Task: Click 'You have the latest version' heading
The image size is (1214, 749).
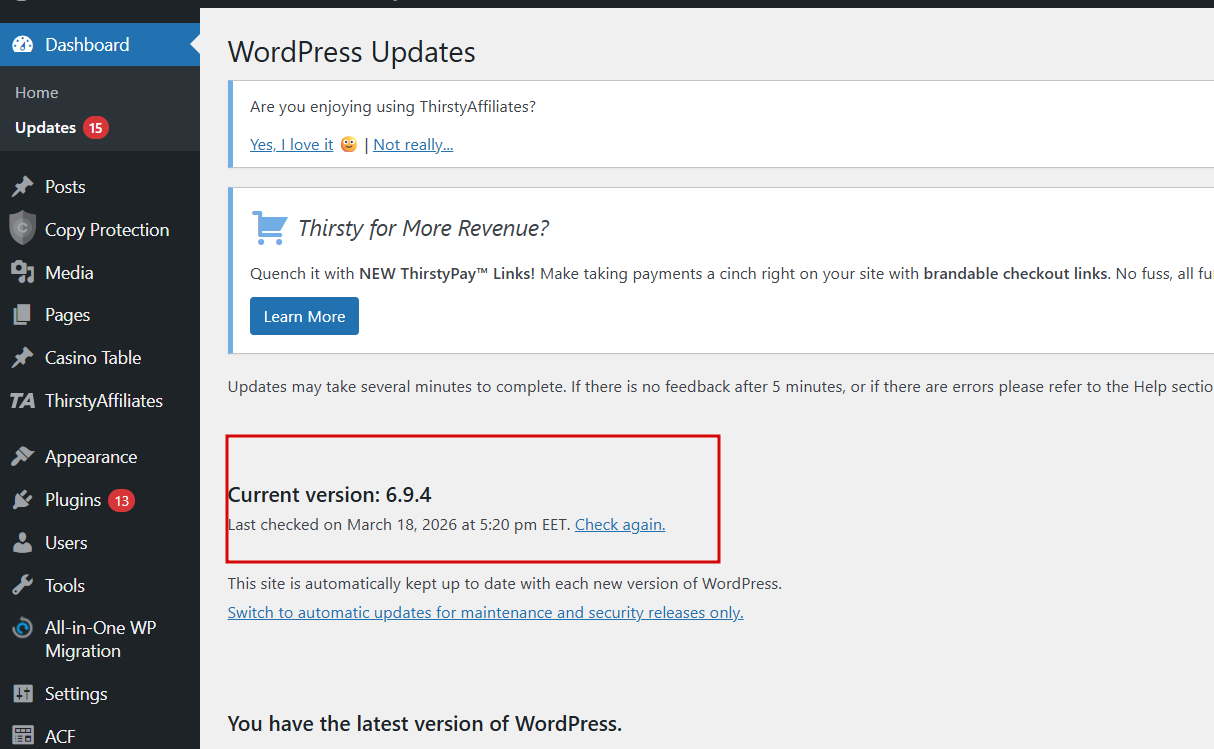Action: pos(425,724)
